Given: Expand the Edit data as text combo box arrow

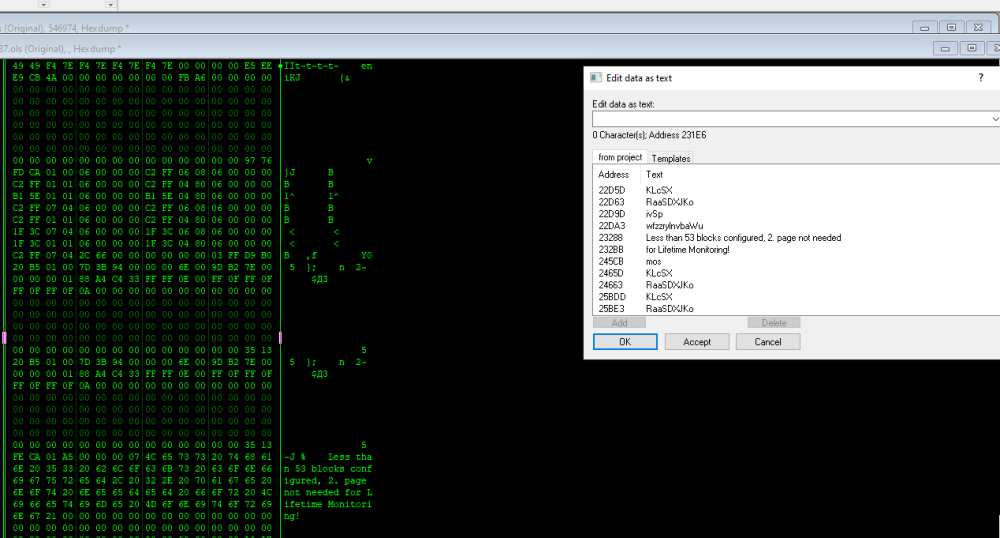Looking at the screenshot, I should click(994, 119).
